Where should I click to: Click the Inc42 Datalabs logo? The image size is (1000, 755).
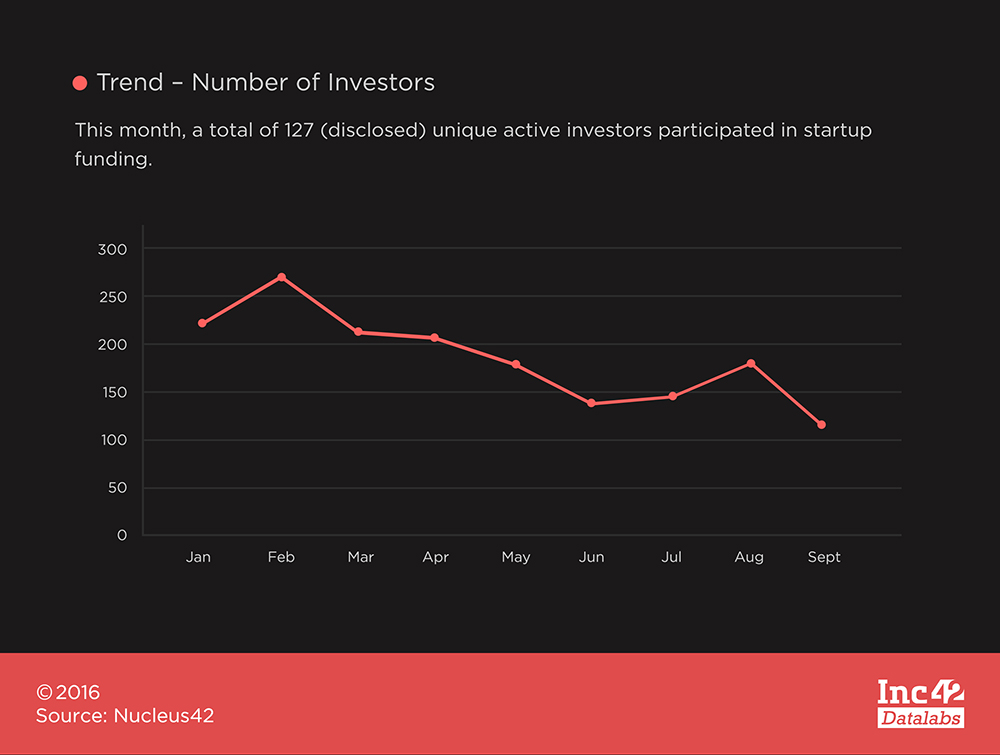(x=920, y=703)
